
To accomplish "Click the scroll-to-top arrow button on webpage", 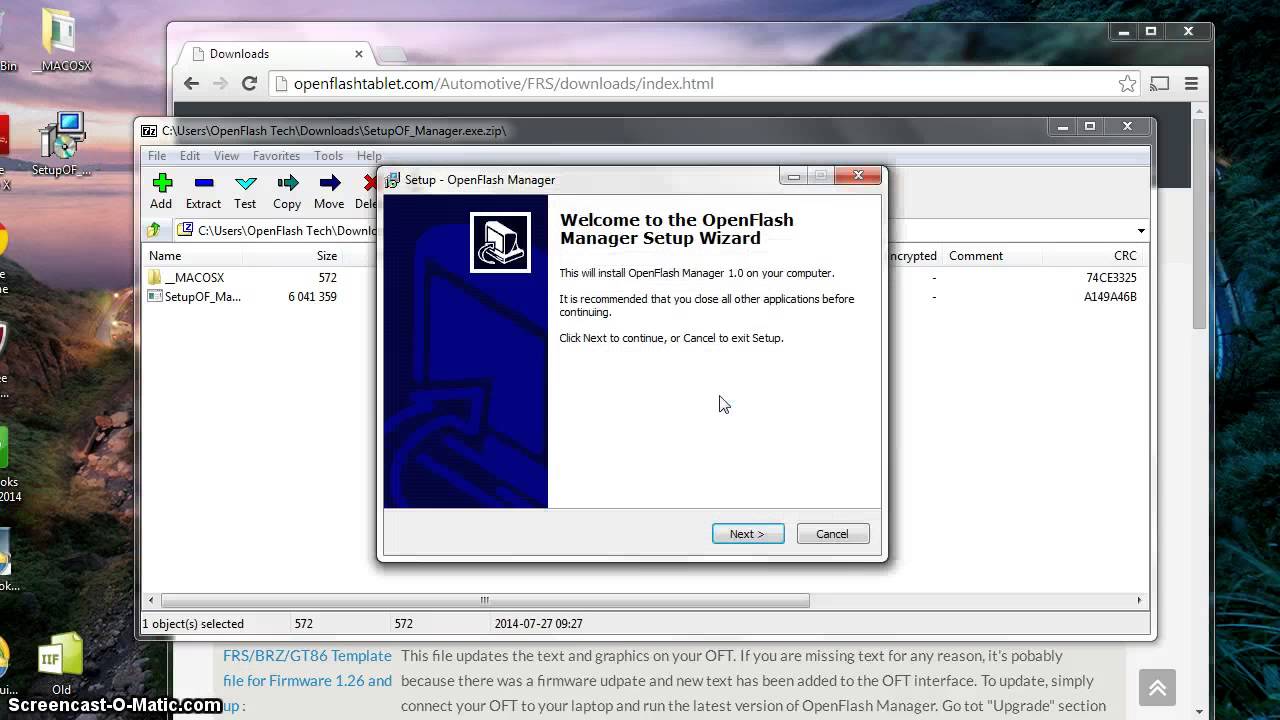I will [1157, 688].
